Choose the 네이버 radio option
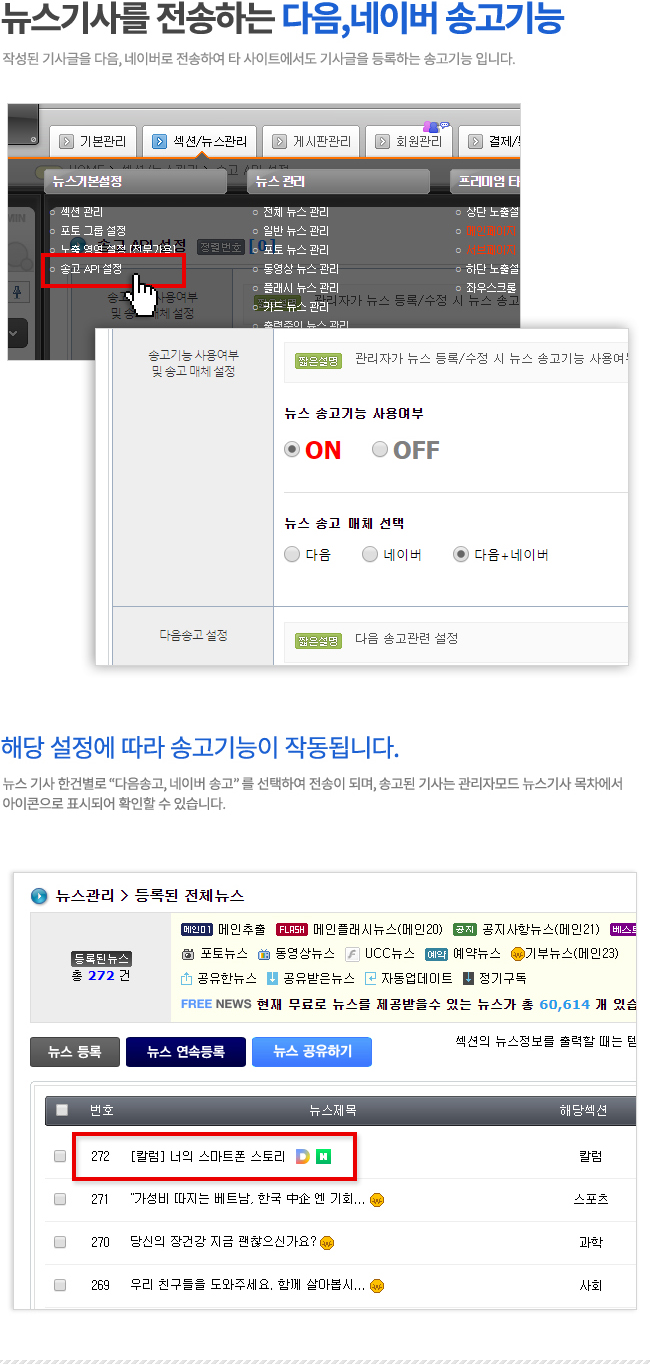650x1365 pixels. tap(370, 554)
